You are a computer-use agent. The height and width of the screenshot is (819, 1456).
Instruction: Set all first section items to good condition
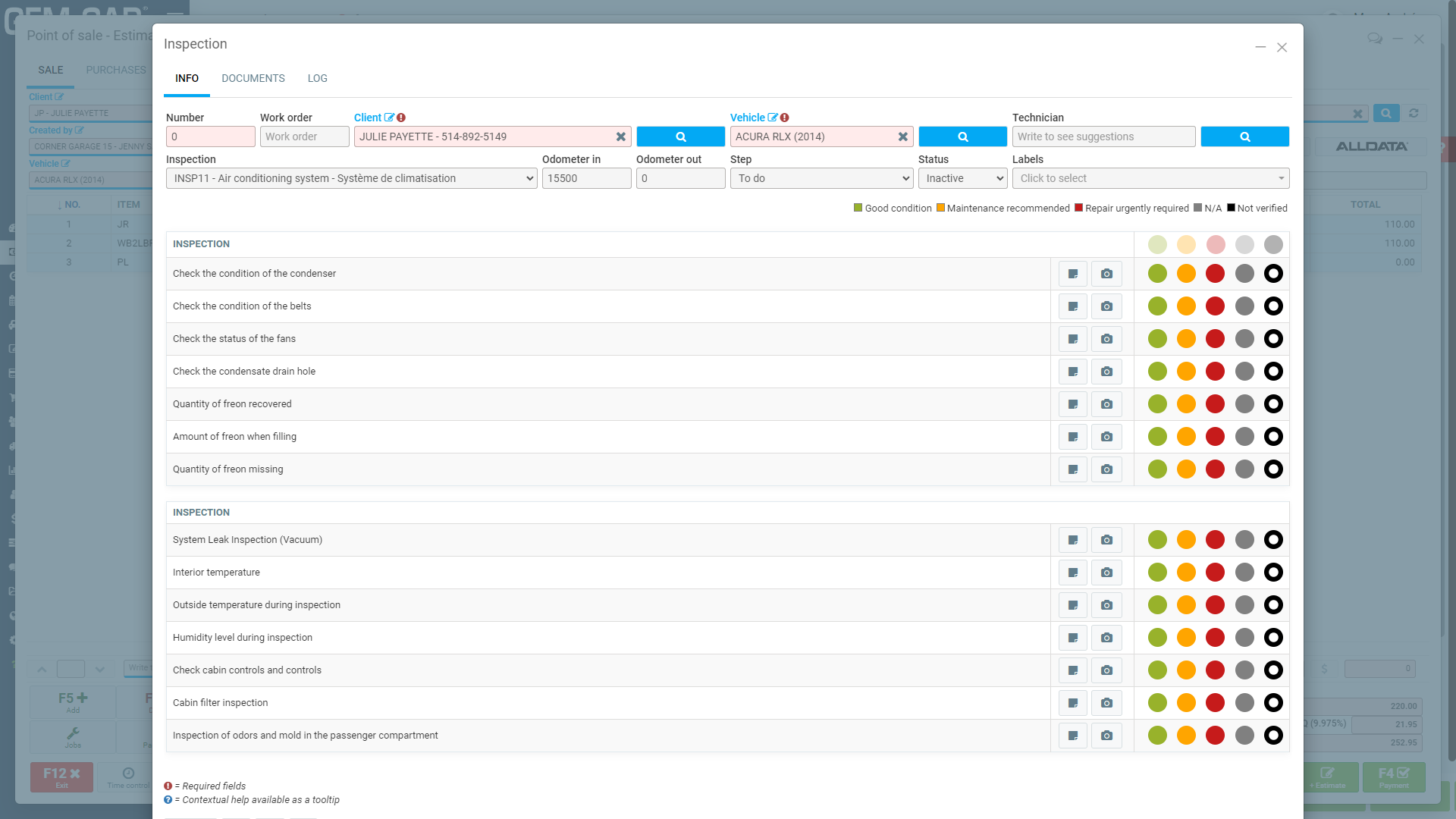point(1157,244)
